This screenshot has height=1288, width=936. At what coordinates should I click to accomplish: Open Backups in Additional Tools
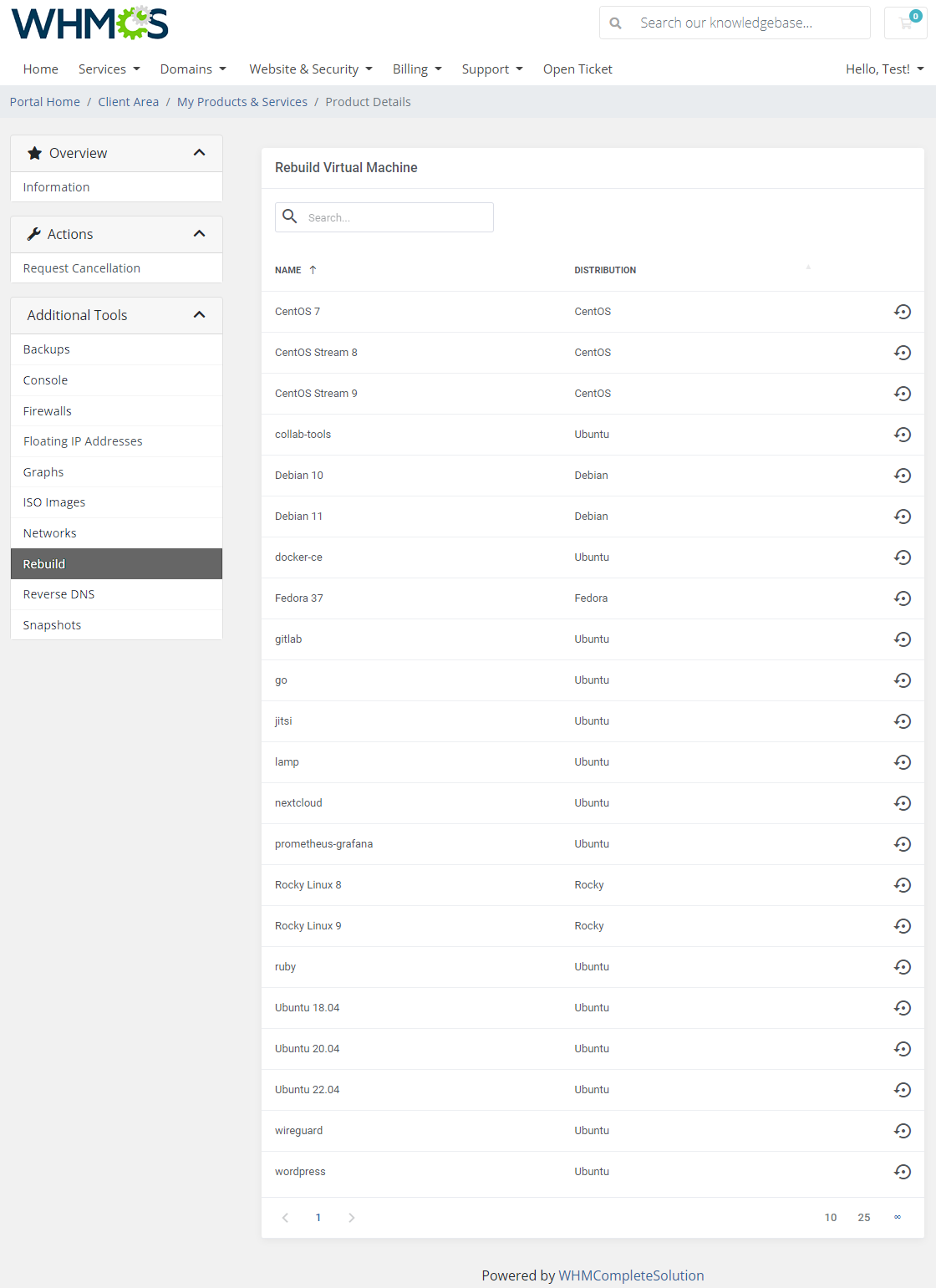(x=116, y=349)
